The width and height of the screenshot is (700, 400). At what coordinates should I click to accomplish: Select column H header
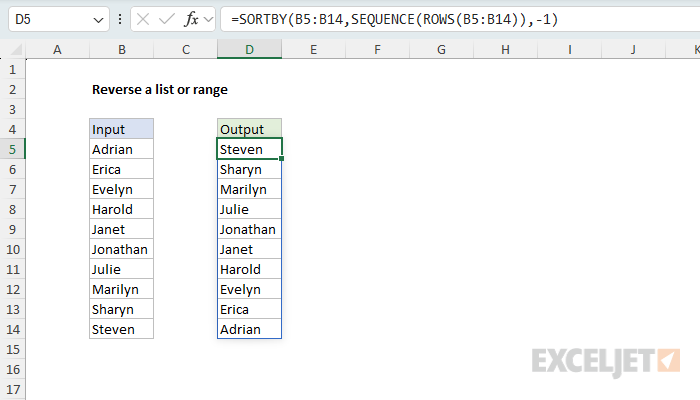(x=505, y=49)
